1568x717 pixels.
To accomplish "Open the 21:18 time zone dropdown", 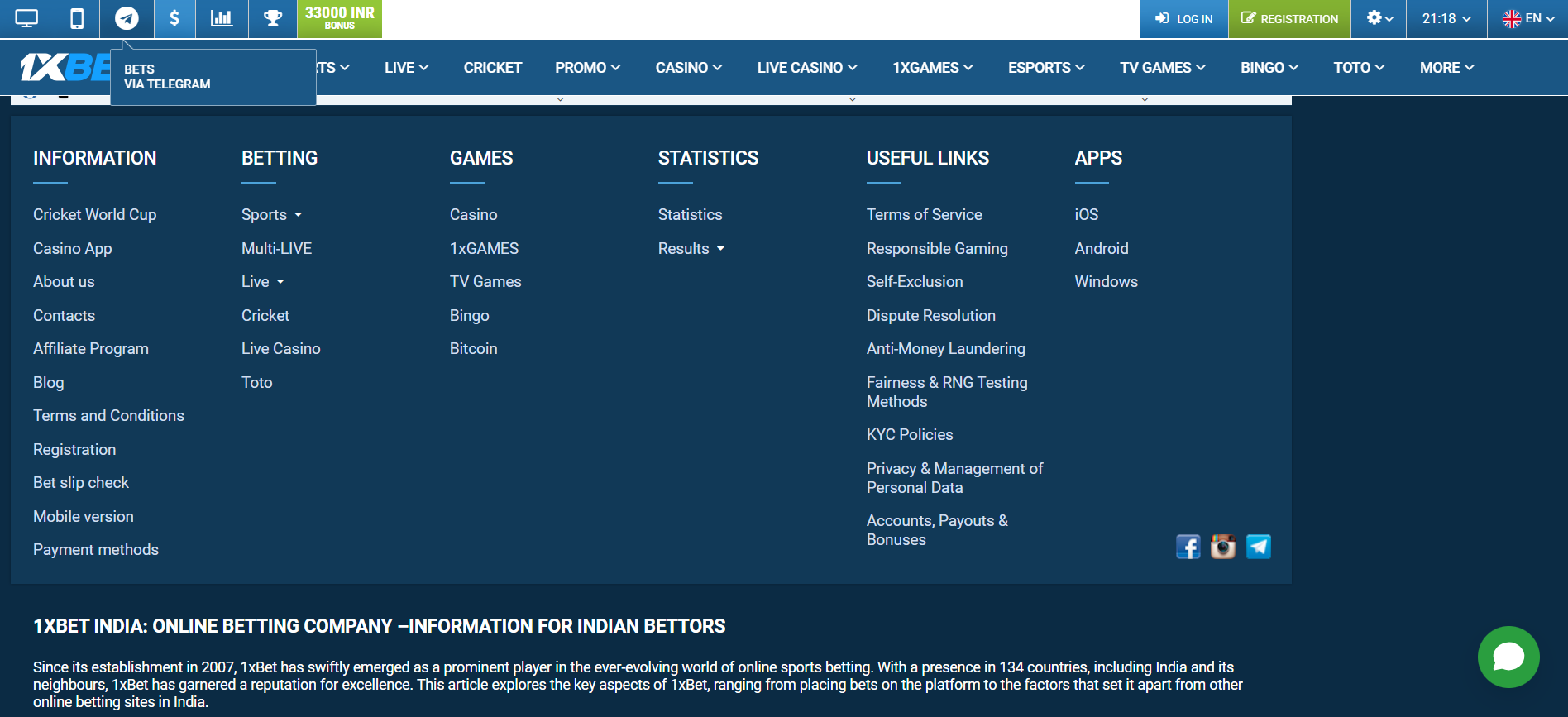I will click(1446, 18).
